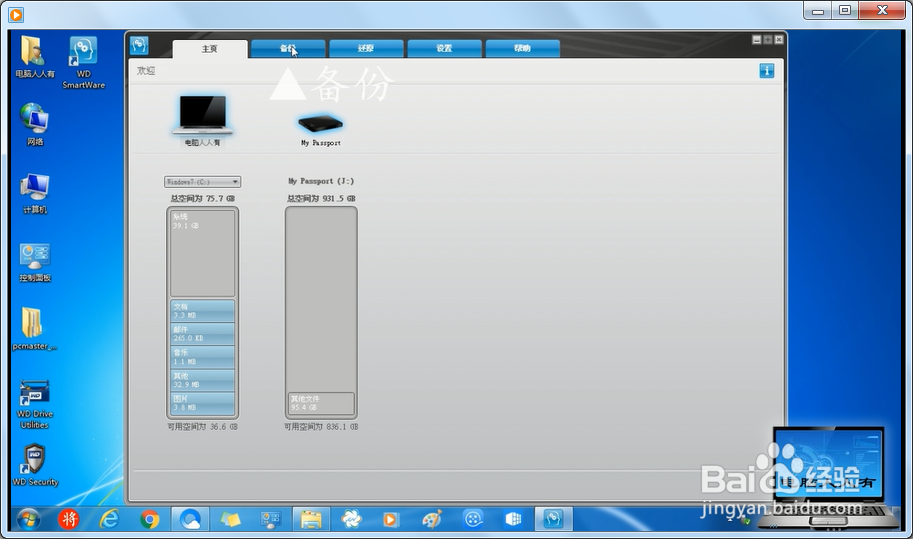Click orange player icon in outer window title
Image resolution: width=913 pixels, height=539 pixels.
click(x=16, y=15)
